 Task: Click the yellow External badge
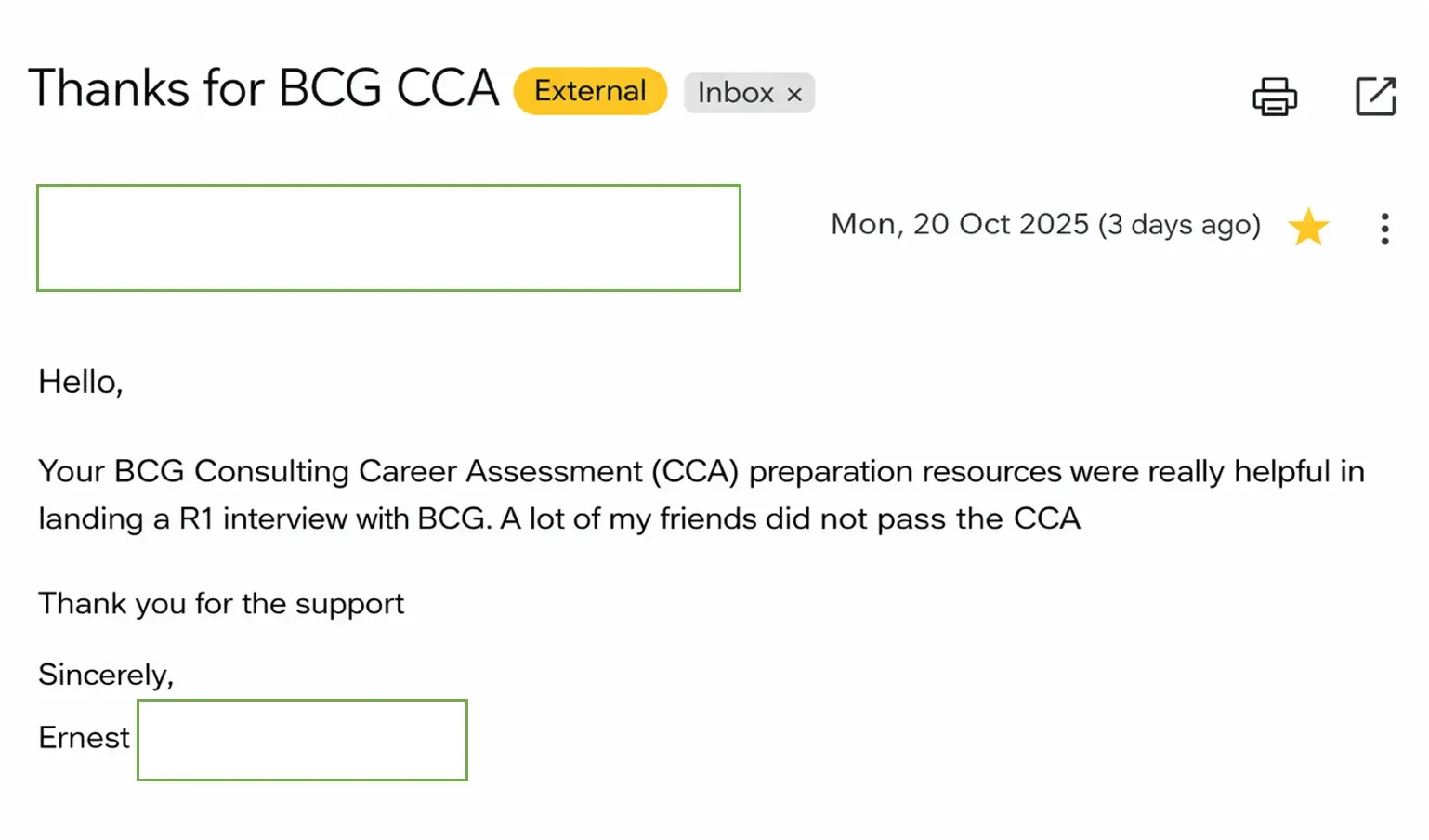click(590, 91)
